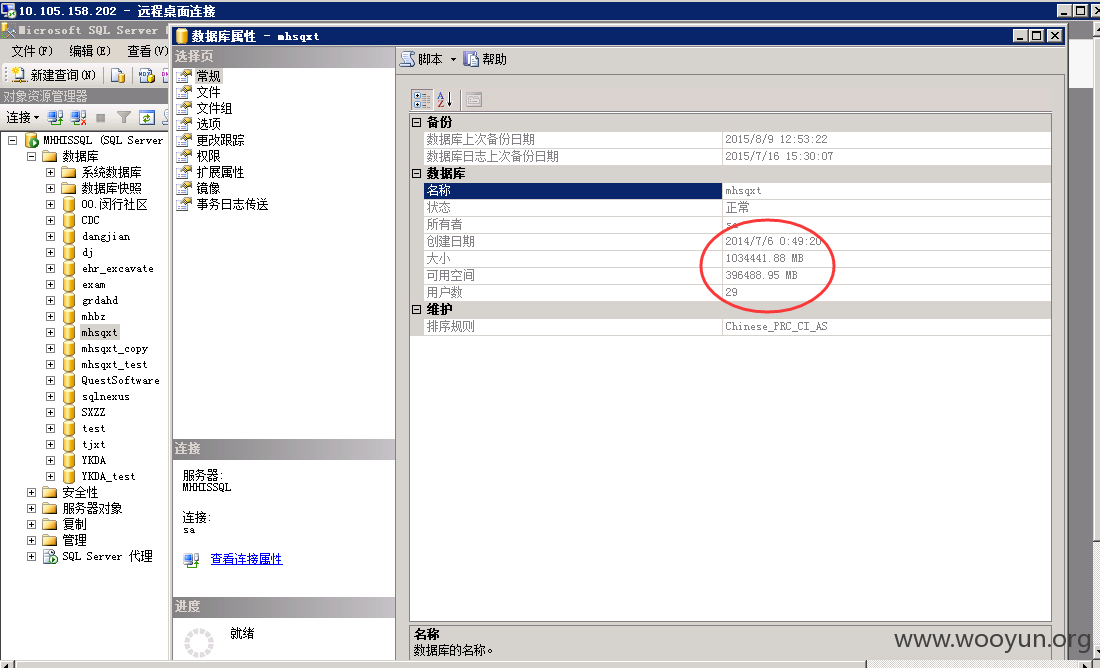Open the dropdown arrow next to 脚本
Screen dimensions: 1100x668
point(453,60)
